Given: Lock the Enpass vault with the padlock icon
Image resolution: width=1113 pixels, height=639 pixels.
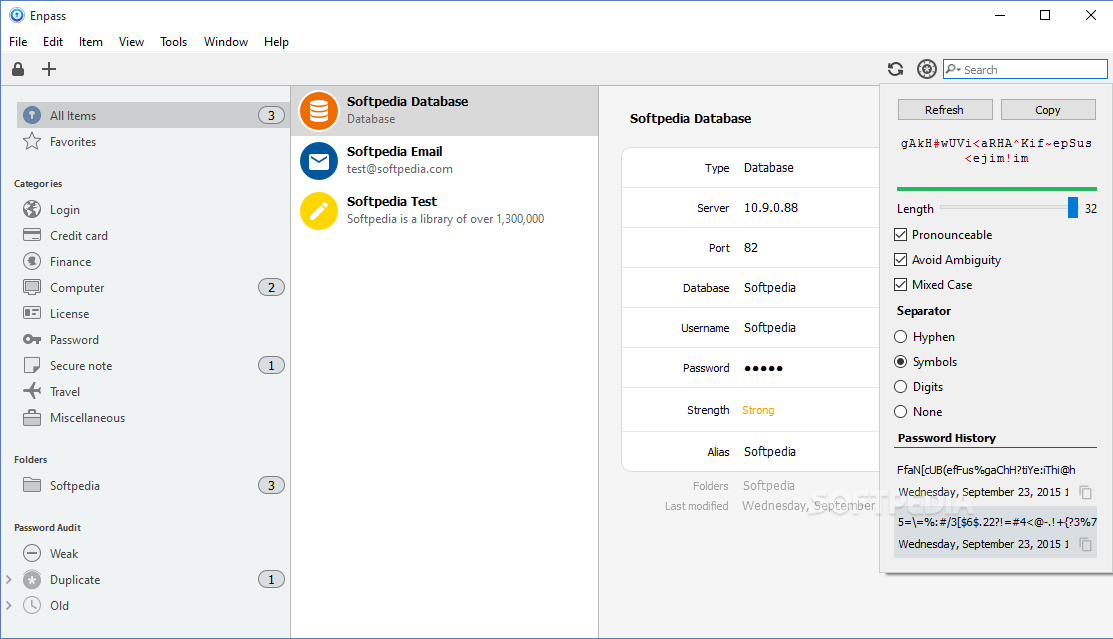Looking at the screenshot, I should point(18,69).
